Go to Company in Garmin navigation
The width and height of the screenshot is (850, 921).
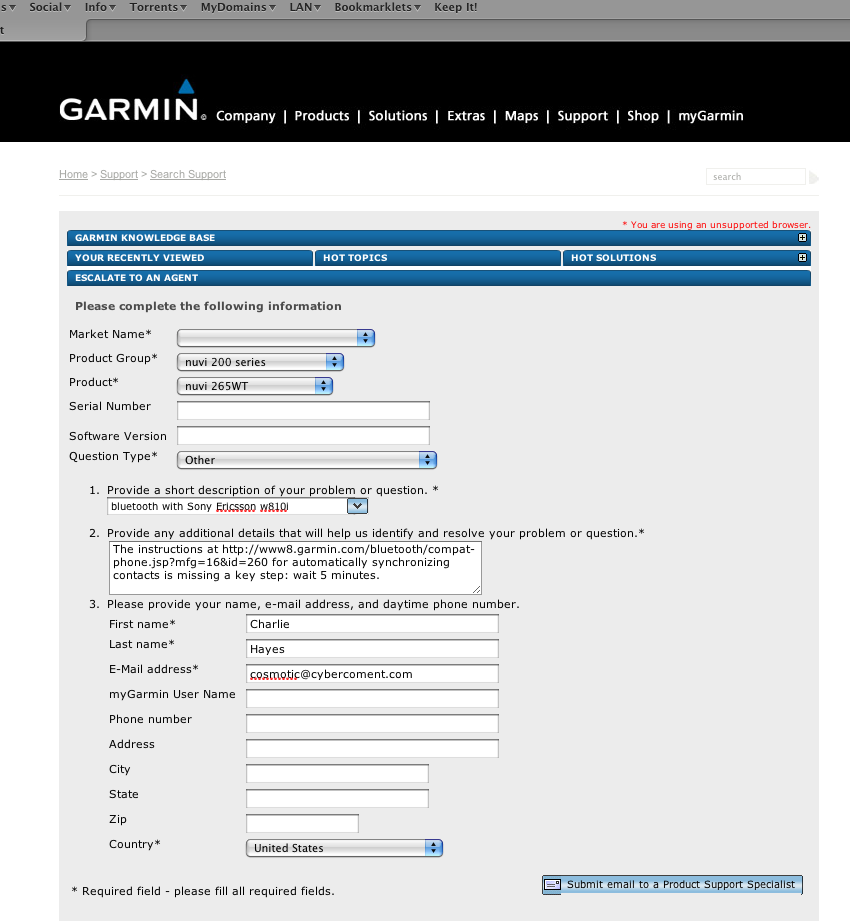(246, 116)
